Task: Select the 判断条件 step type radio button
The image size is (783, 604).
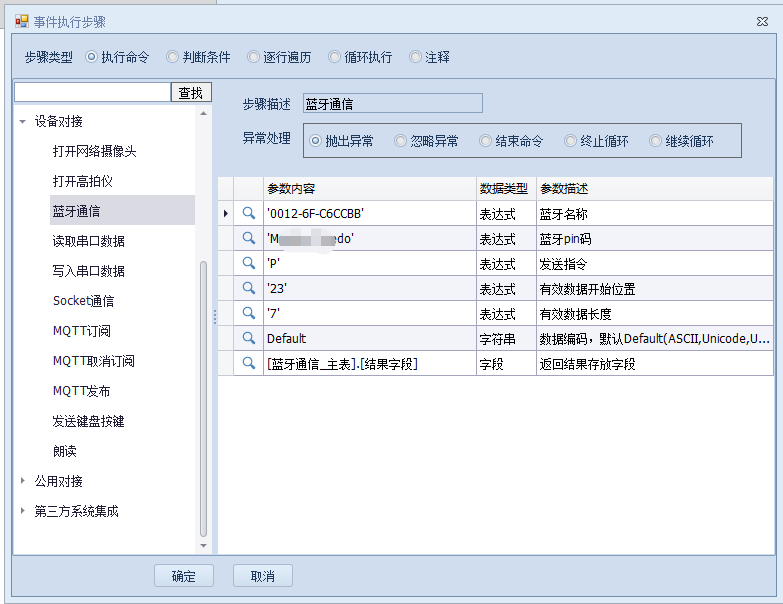Action: 173,57
